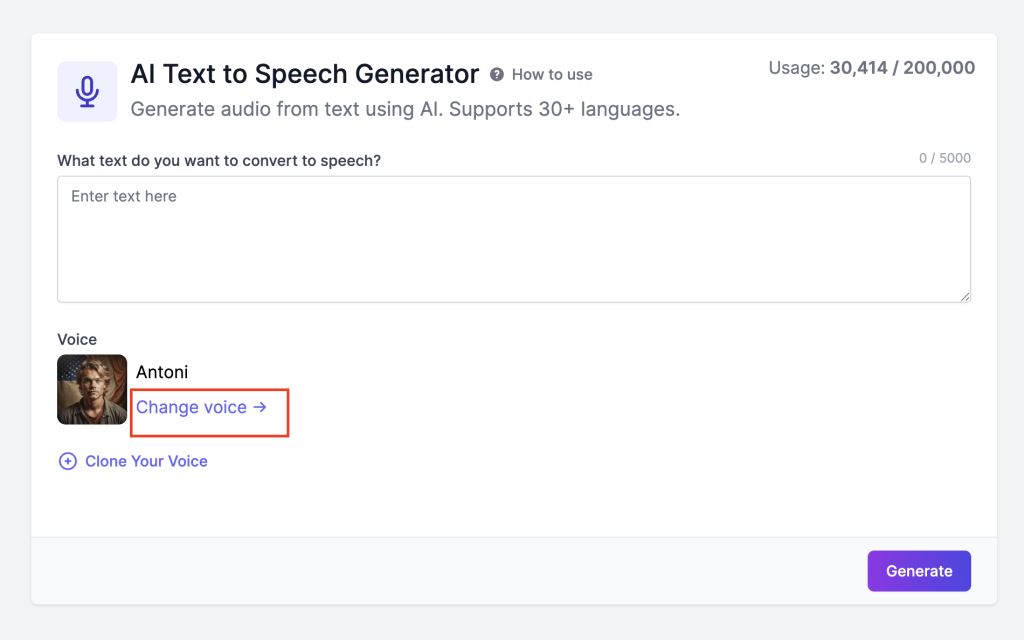Click the purple microphone icon
The height and width of the screenshot is (640, 1024).
click(x=87, y=92)
